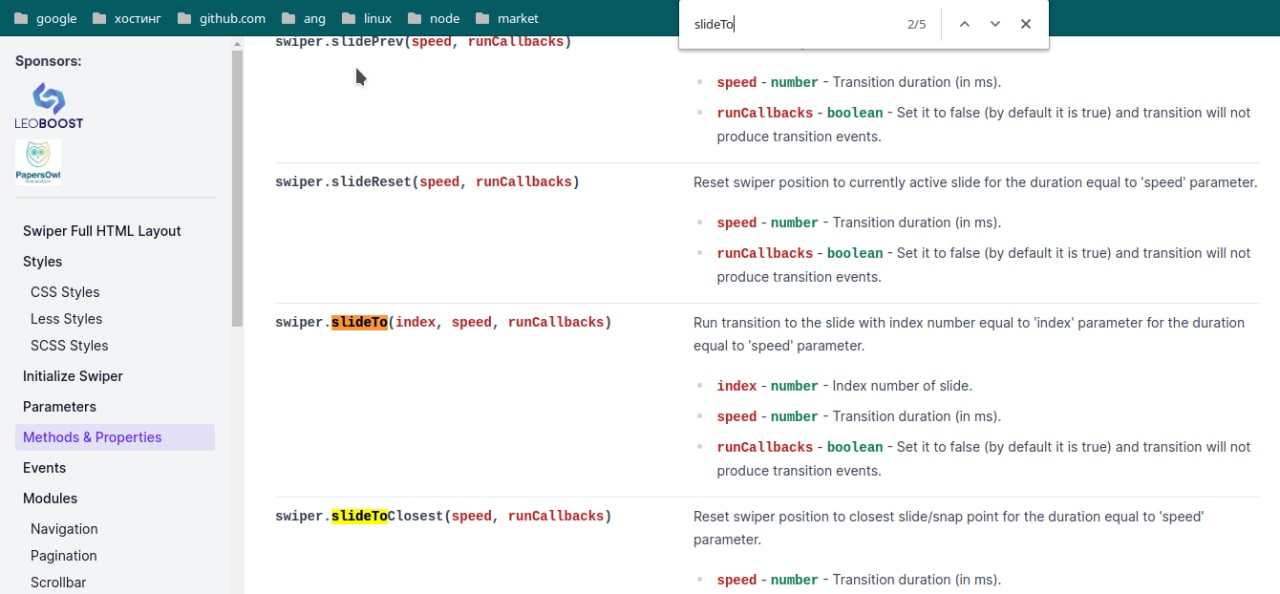The image size is (1280, 594).
Task: Open the node bookmarks folder
Action: tap(433, 18)
